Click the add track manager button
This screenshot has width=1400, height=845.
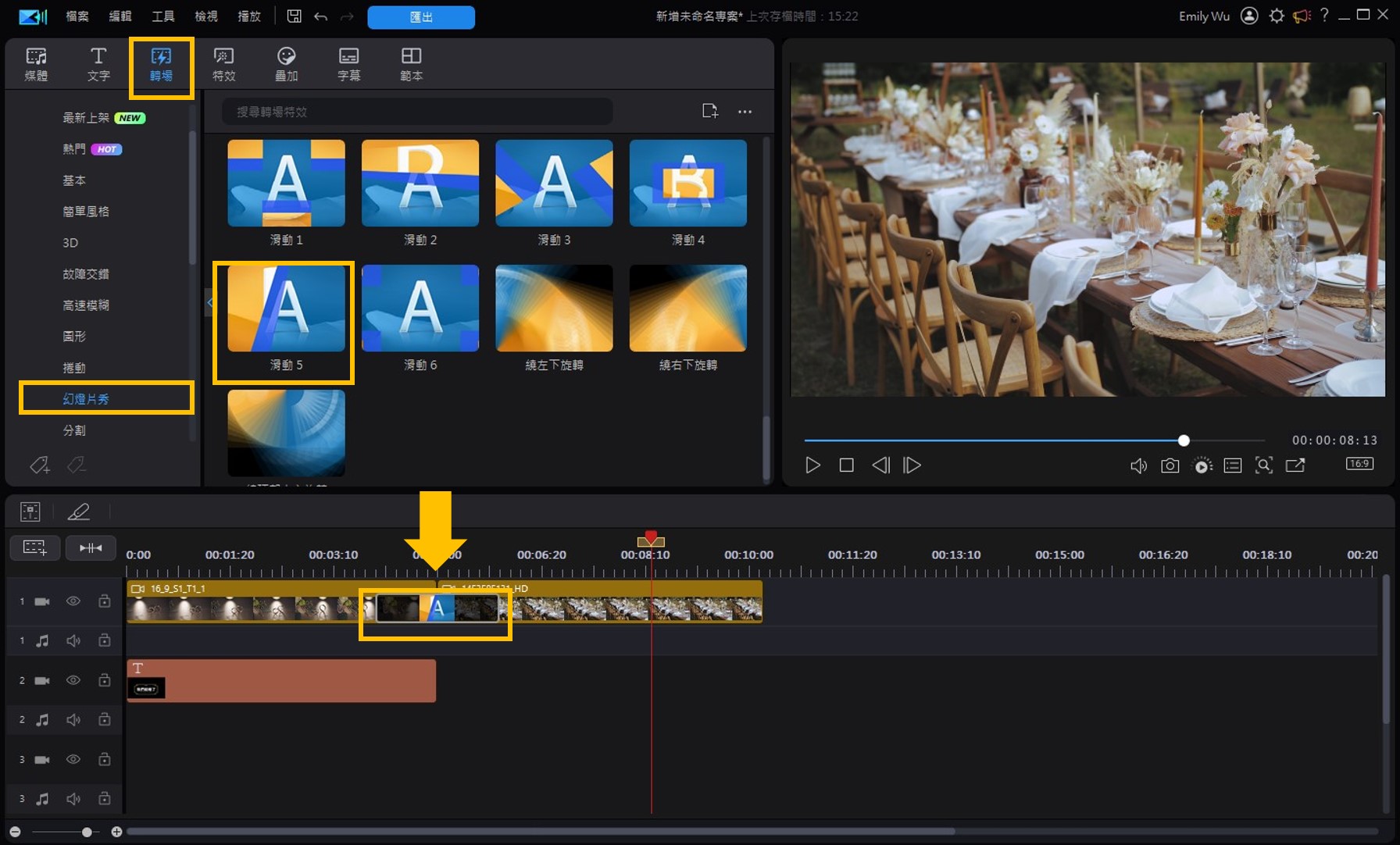34,547
